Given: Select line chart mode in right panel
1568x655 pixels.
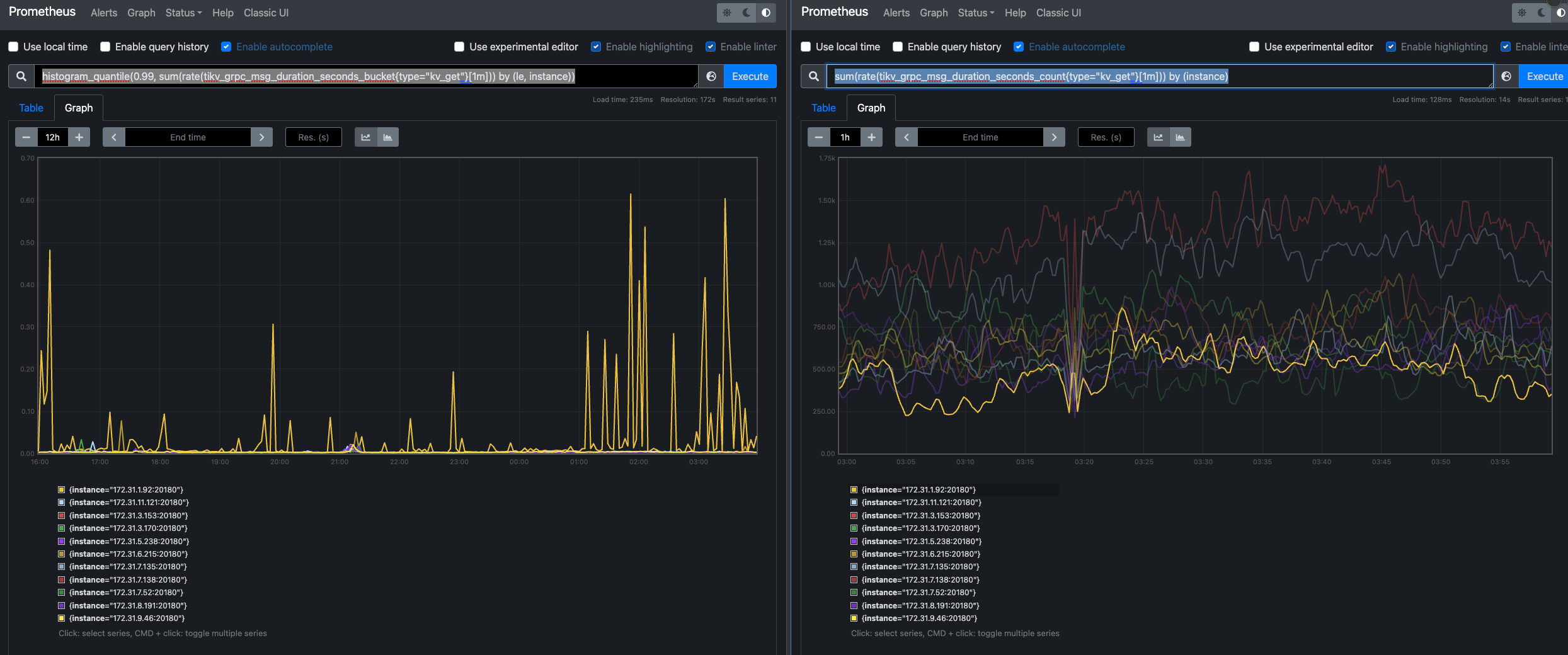Looking at the screenshot, I should (x=1158, y=137).
